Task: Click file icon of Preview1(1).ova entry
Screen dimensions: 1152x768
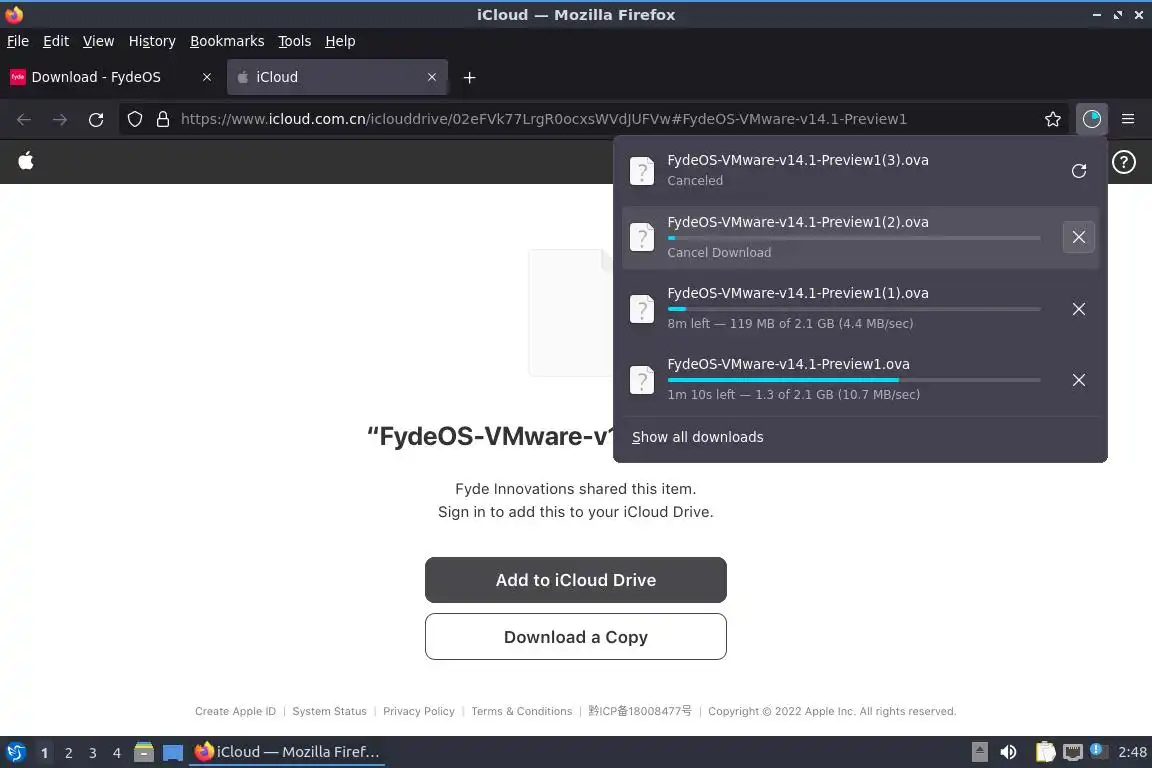Action: (x=641, y=309)
